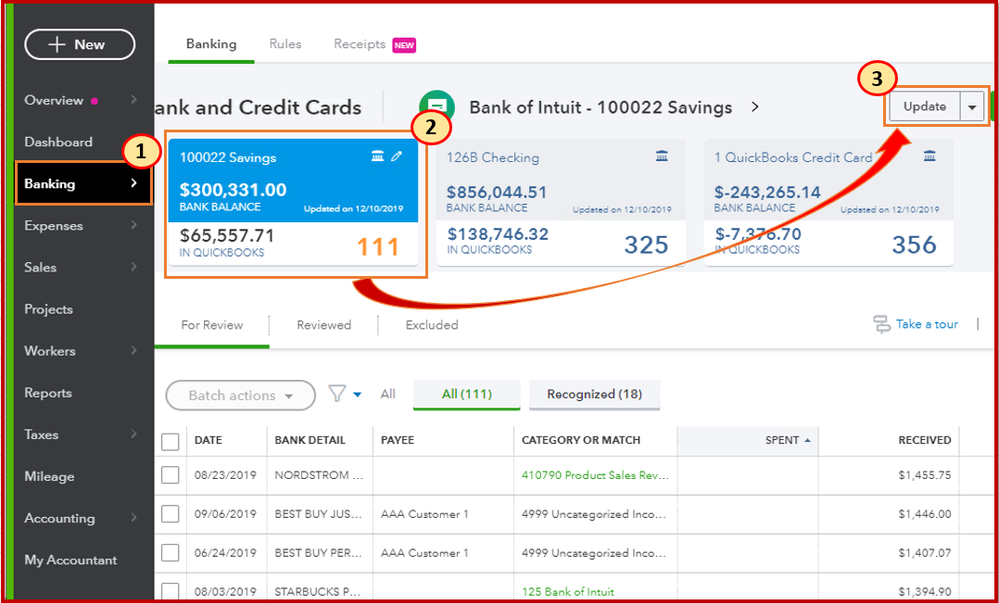Open the Batch actions dropdown
The image size is (999, 603).
[240, 395]
